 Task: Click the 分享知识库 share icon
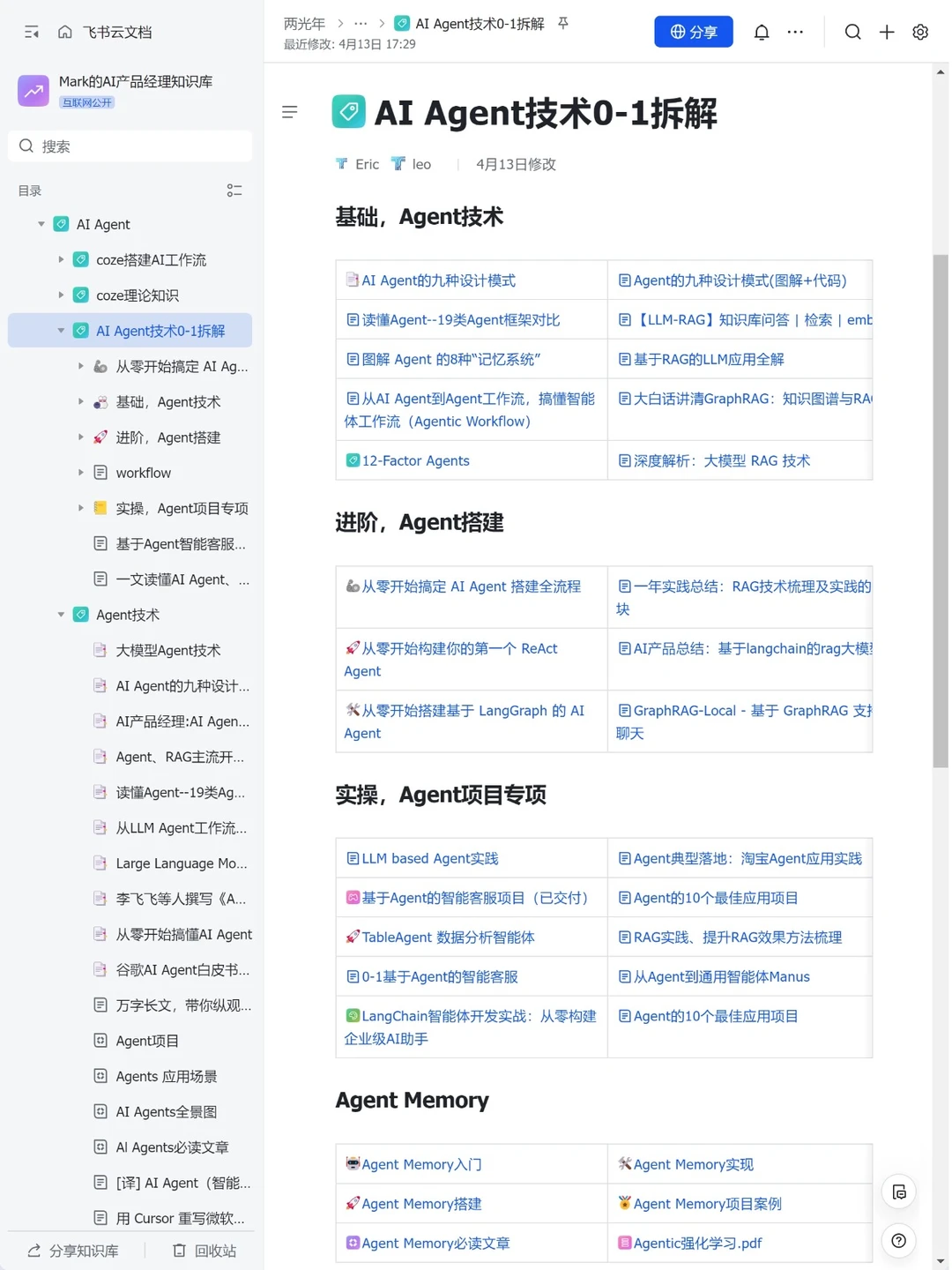pyautogui.click(x=34, y=1251)
